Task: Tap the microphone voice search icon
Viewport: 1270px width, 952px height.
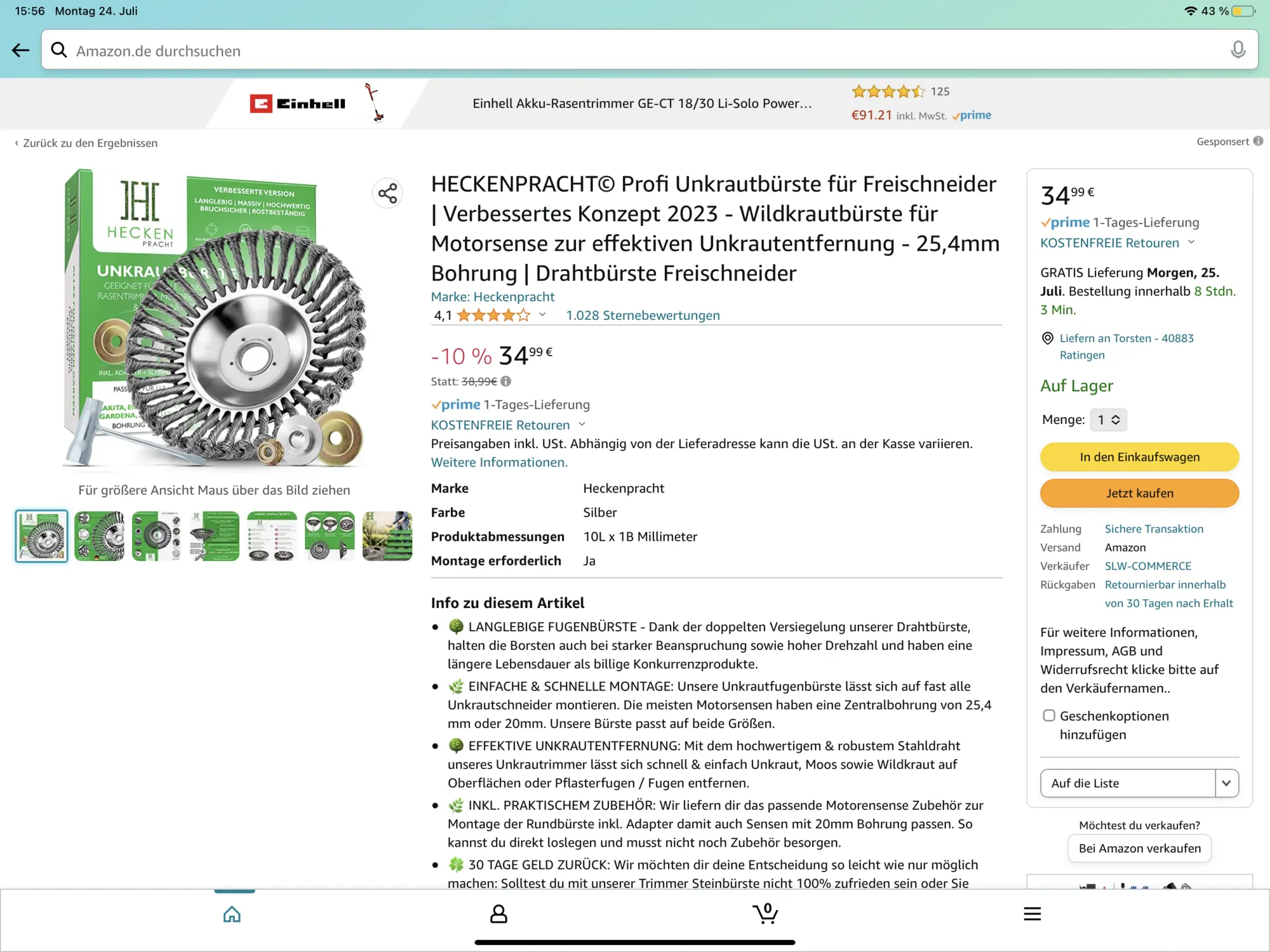Action: pos(1237,50)
